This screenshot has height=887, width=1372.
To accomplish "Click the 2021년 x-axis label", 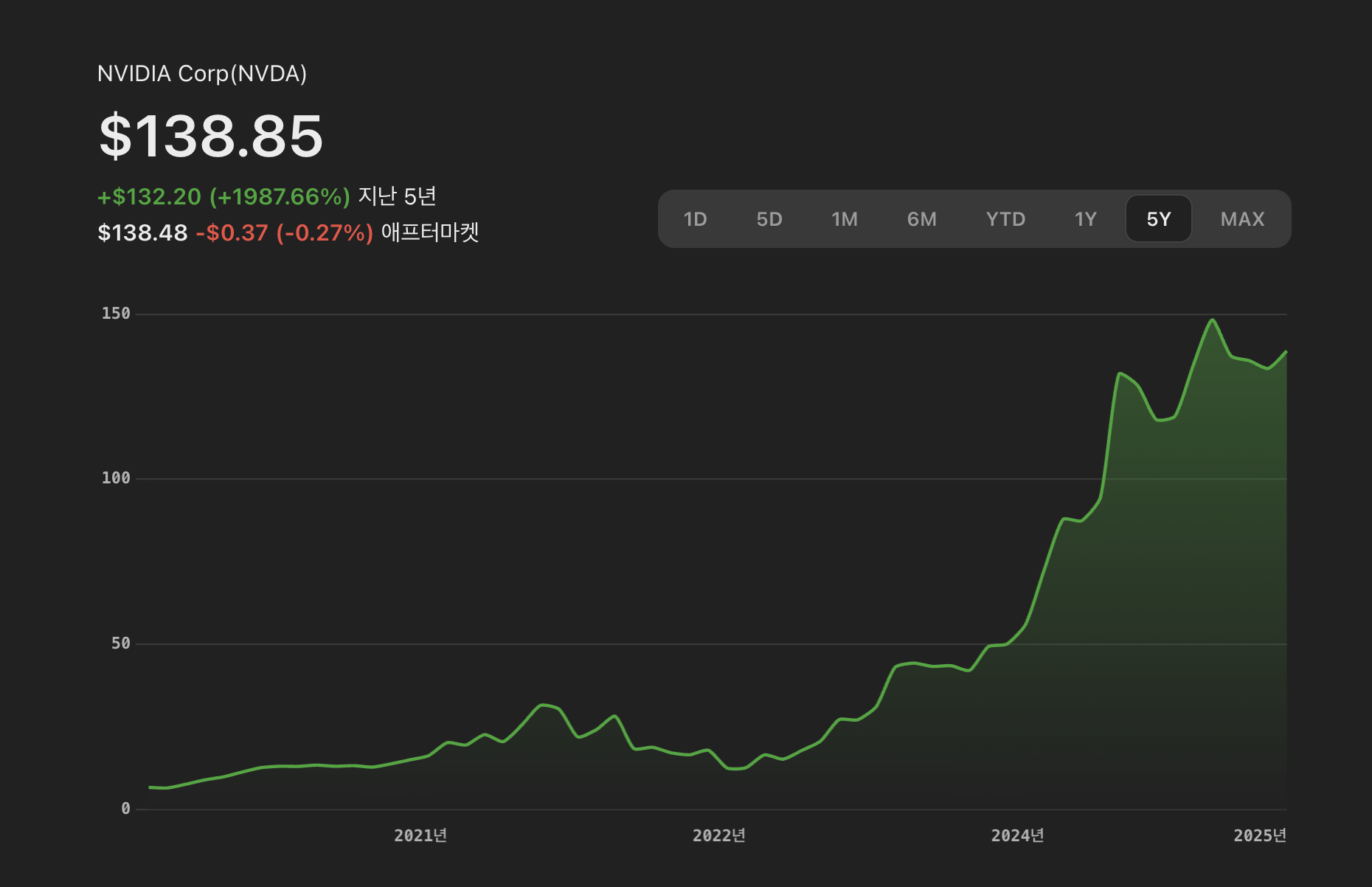I will (x=420, y=835).
